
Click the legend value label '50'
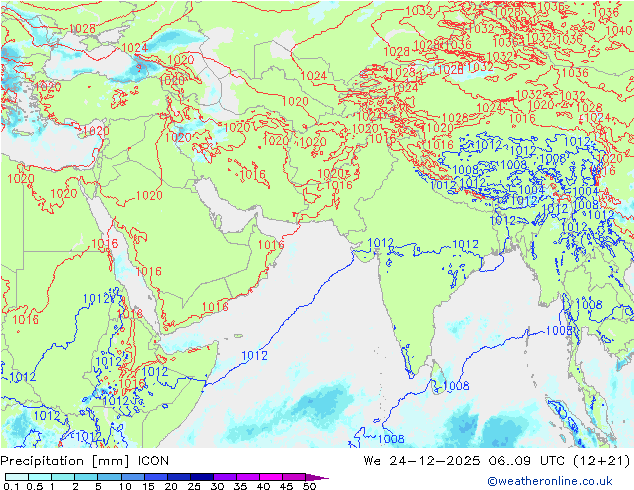[x=309, y=486]
